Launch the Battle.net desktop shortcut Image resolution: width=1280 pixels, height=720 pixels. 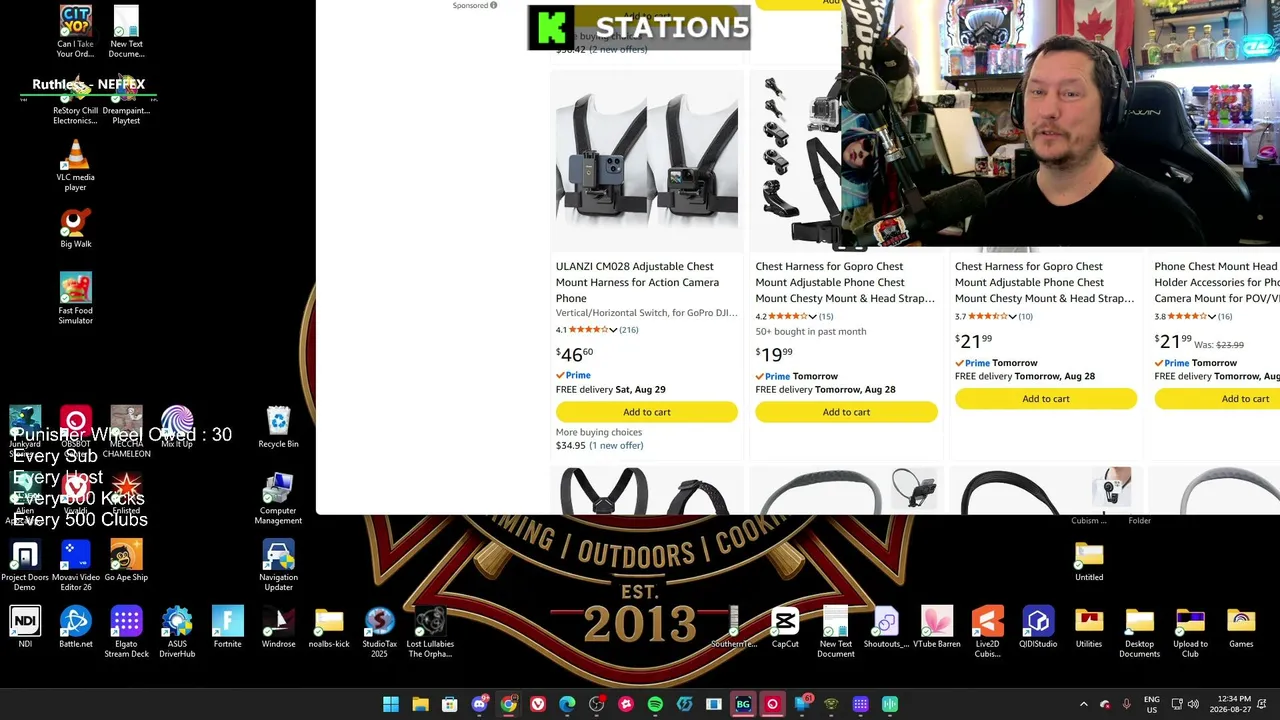click(x=75, y=628)
